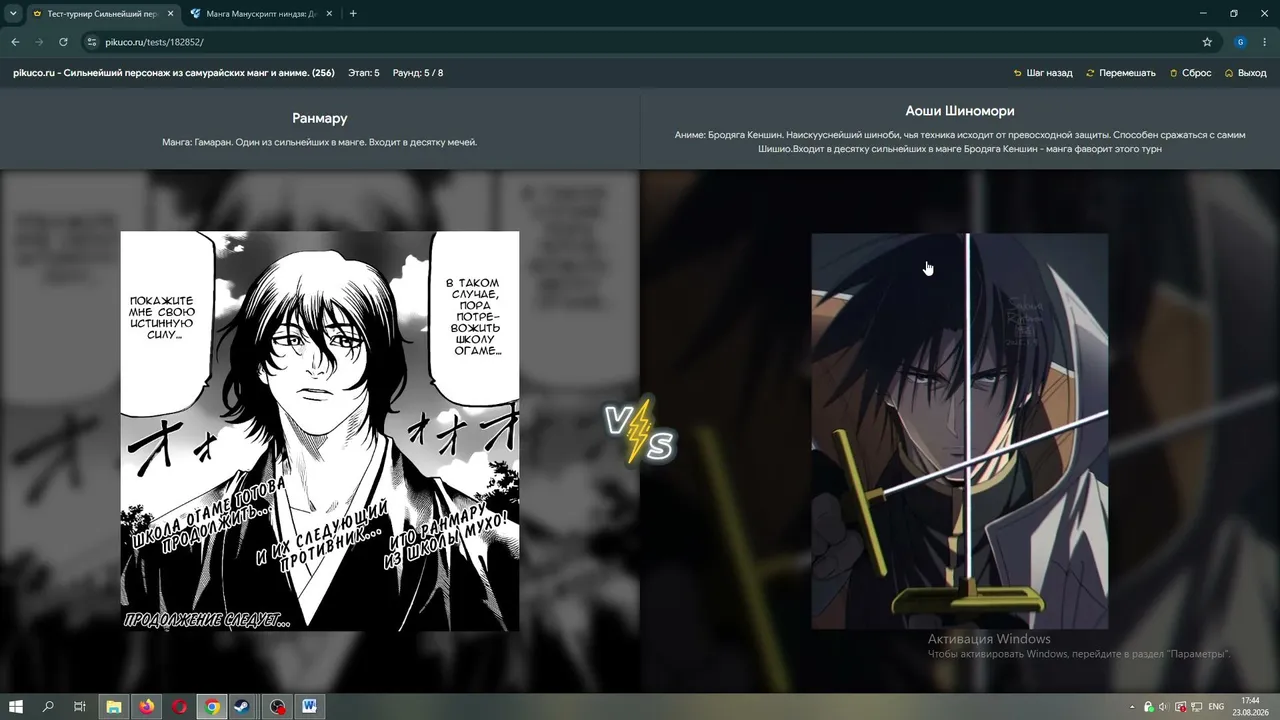Show hidden system tray icons
The height and width of the screenshot is (720, 1280).
point(1132,707)
